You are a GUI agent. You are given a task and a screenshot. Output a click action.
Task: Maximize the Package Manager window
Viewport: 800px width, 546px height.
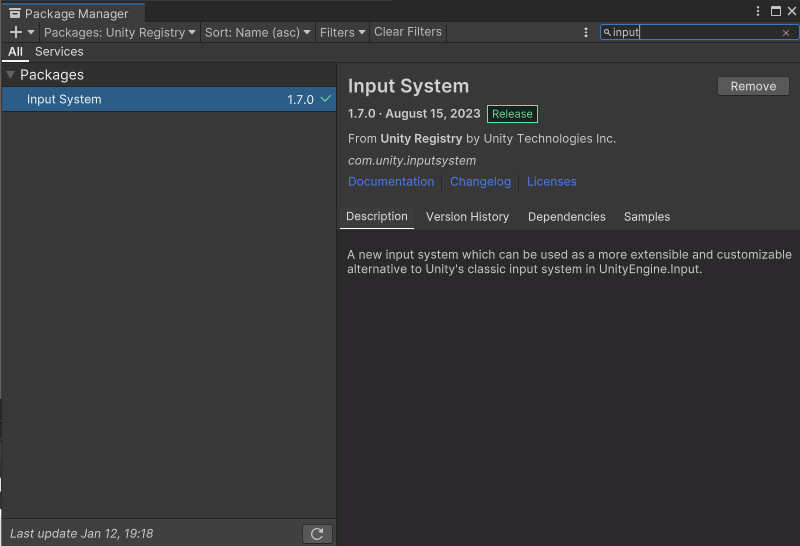pyautogui.click(x=776, y=11)
